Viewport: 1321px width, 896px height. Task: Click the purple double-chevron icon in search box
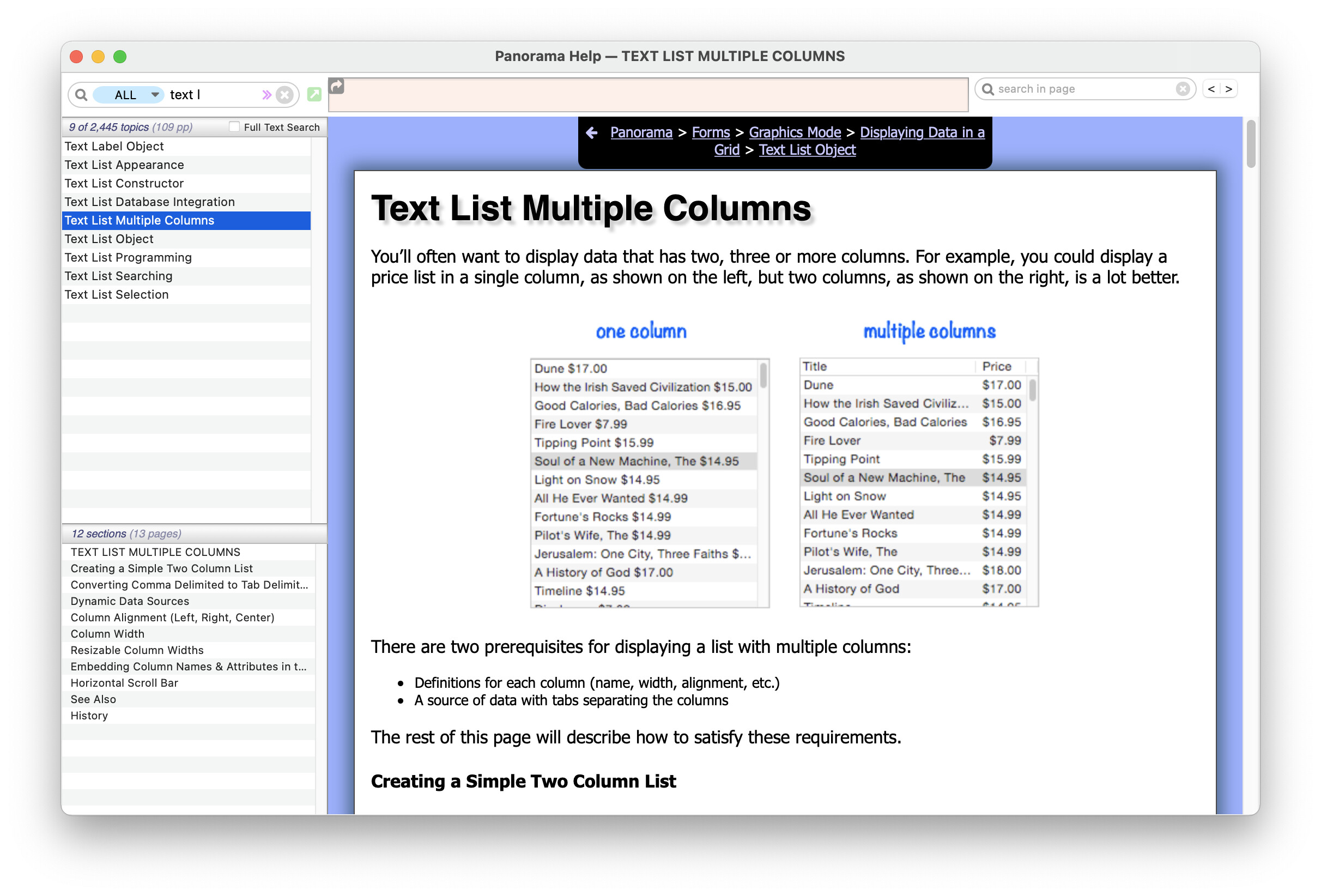(266, 94)
